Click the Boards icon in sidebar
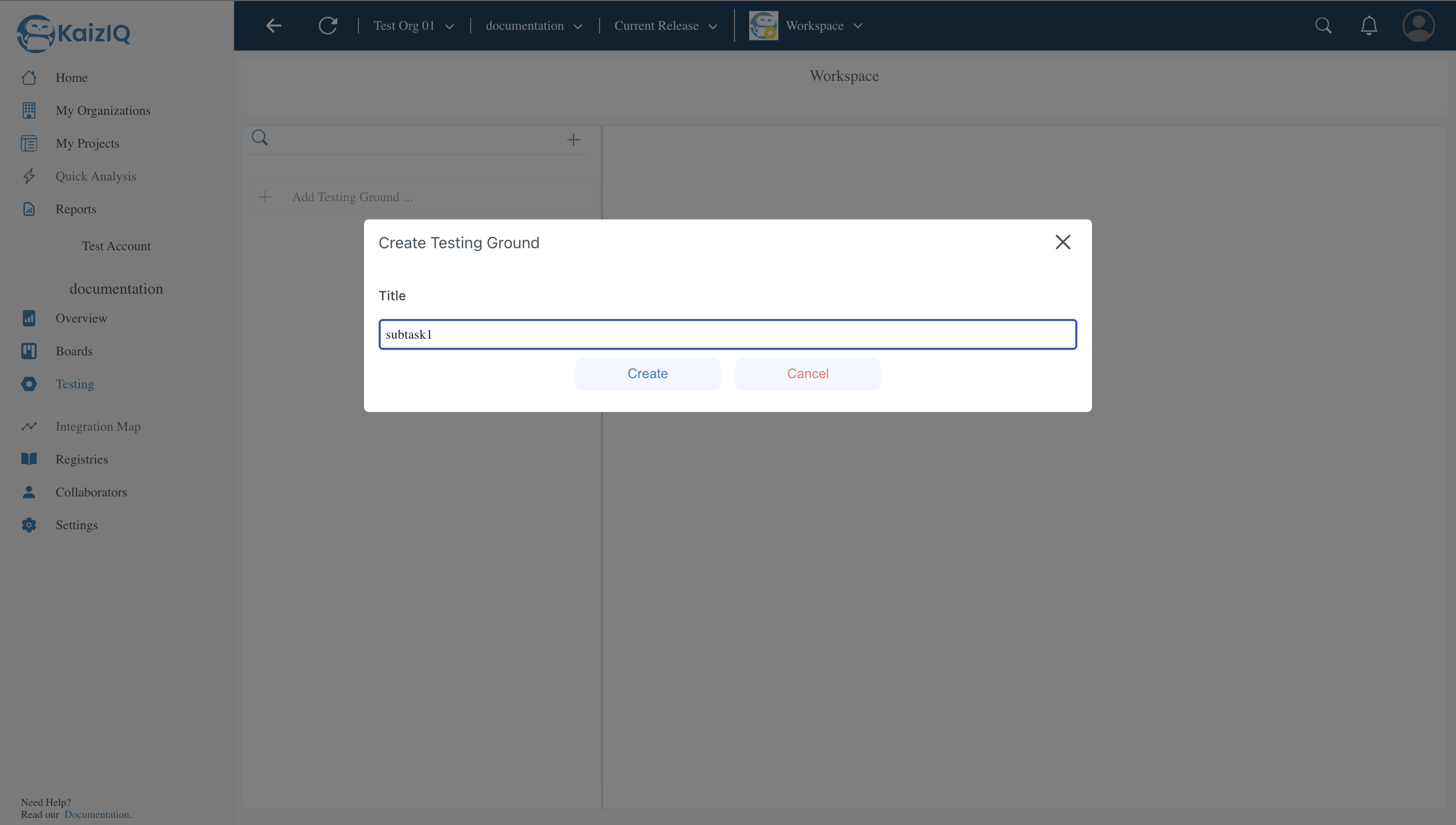 [x=29, y=351]
